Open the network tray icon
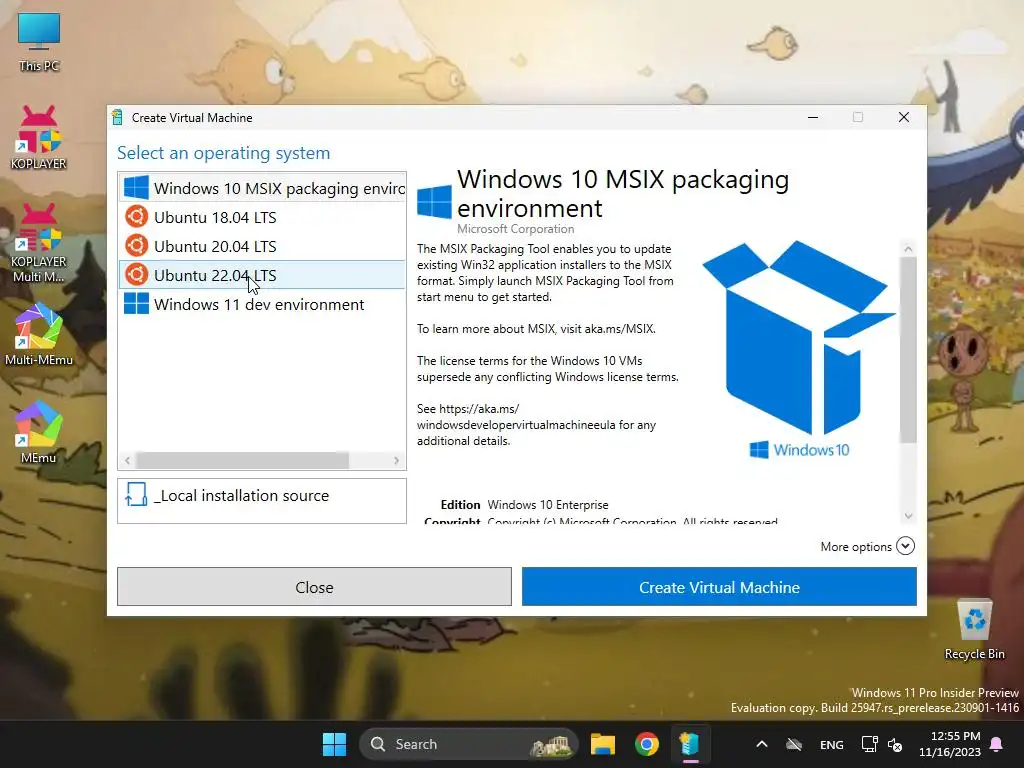Viewport: 1024px width, 768px height. coord(869,744)
